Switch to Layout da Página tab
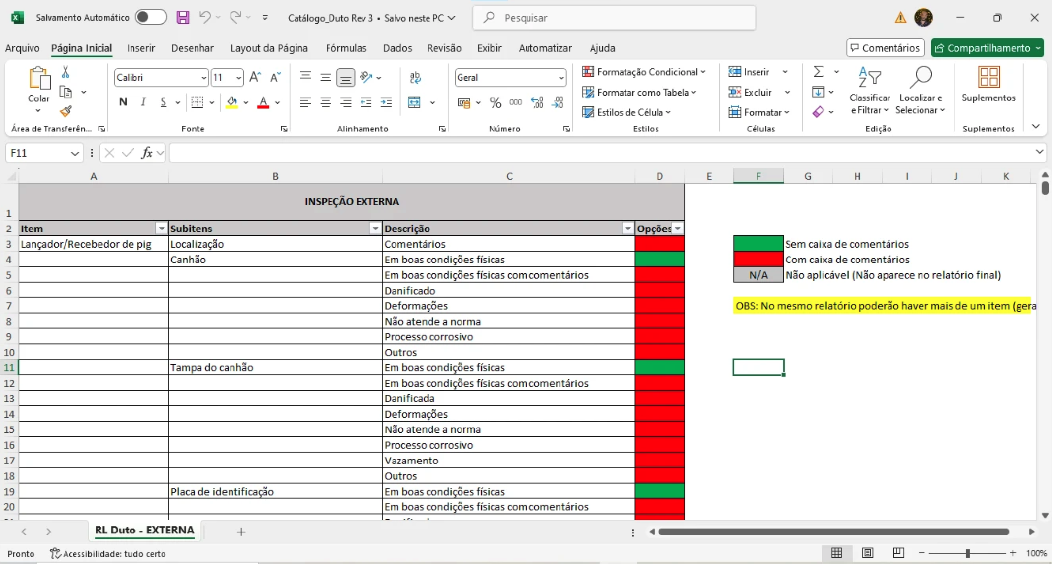The image size is (1052, 564). [268, 48]
